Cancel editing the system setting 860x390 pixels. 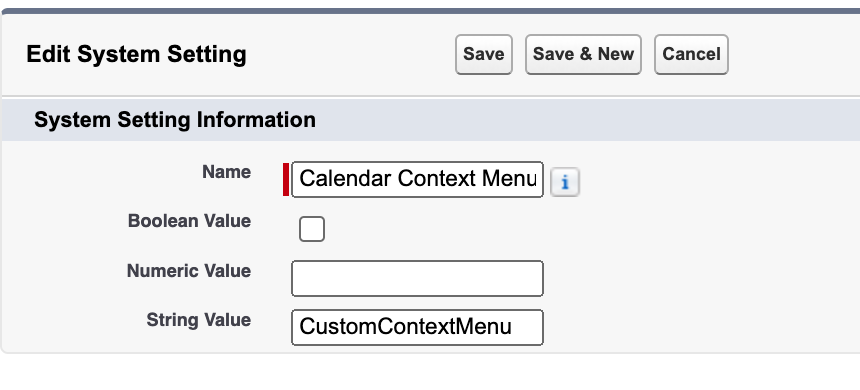tap(691, 54)
